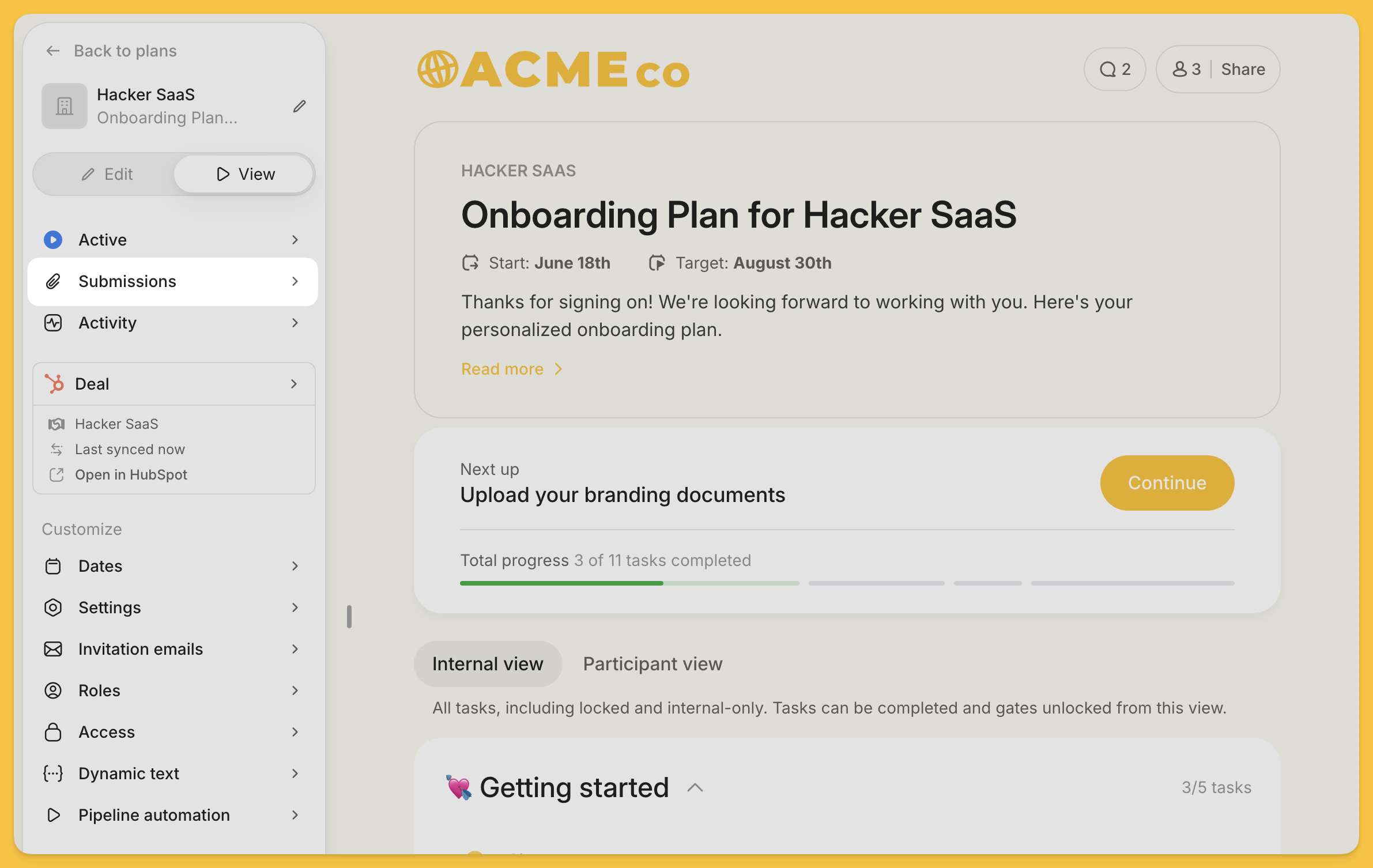Click the green total progress bar
Image resolution: width=1373 pixels, height=868 pixels.
tap(561, 583)
